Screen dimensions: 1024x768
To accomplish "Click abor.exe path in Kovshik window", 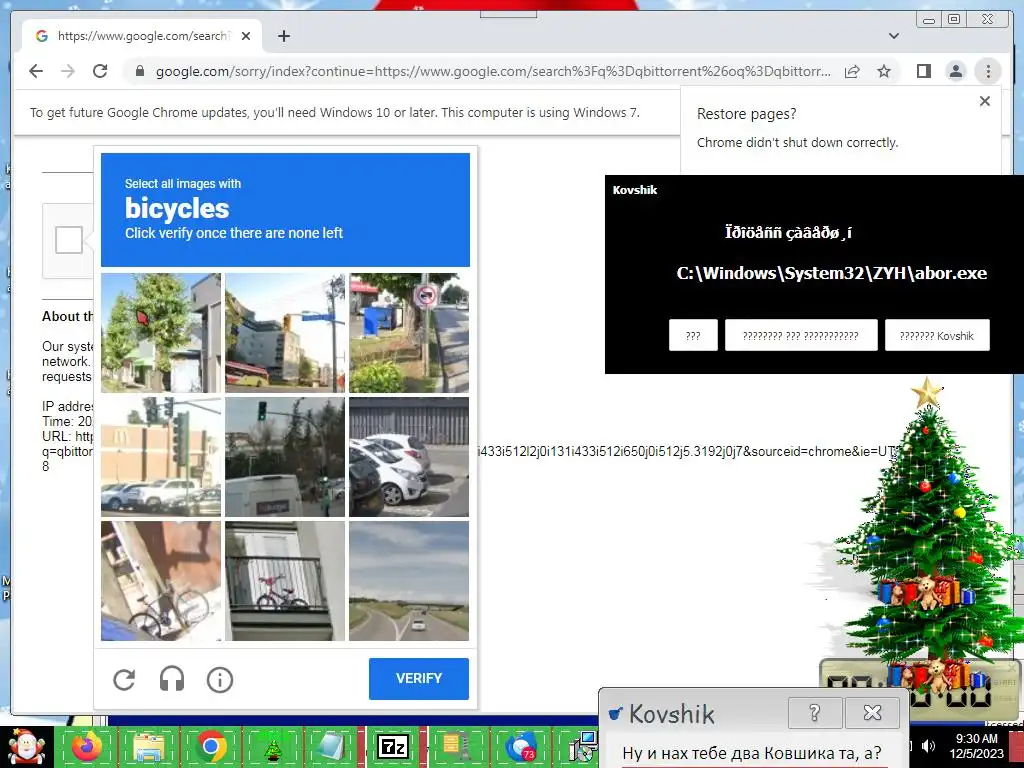I will tap(831, 273).
